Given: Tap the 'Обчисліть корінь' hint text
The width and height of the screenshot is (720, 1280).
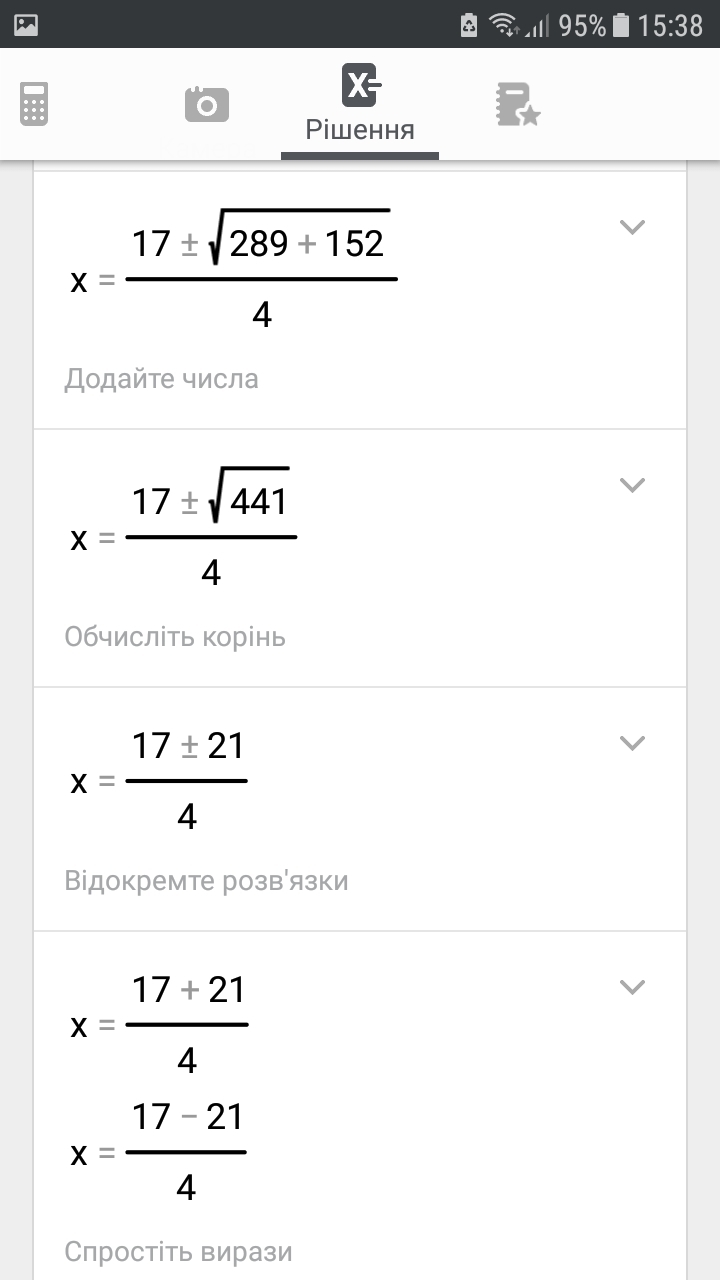Looking at the screenshot, I should tap(175, 637).
